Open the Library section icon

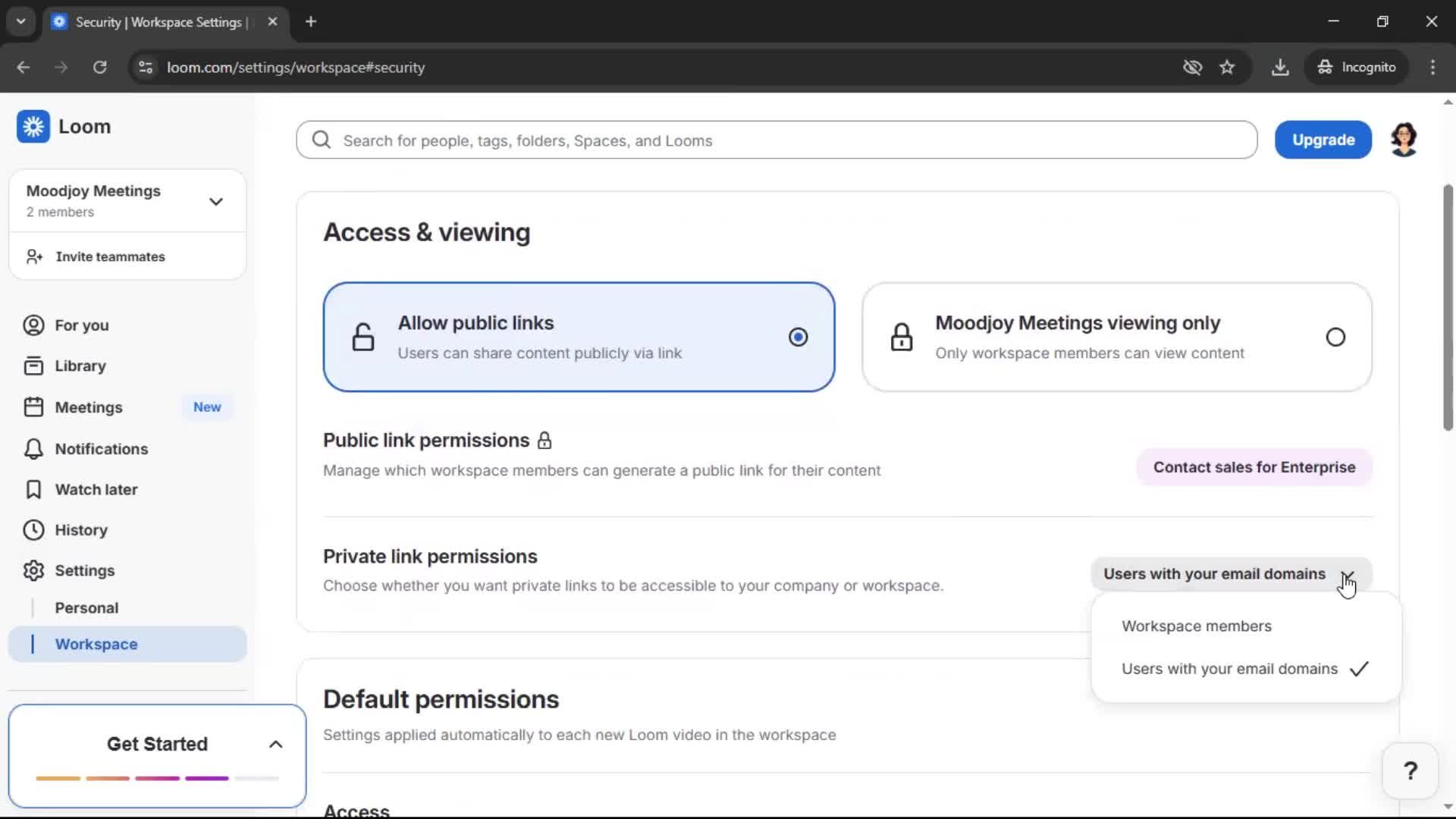click(33, 365)
